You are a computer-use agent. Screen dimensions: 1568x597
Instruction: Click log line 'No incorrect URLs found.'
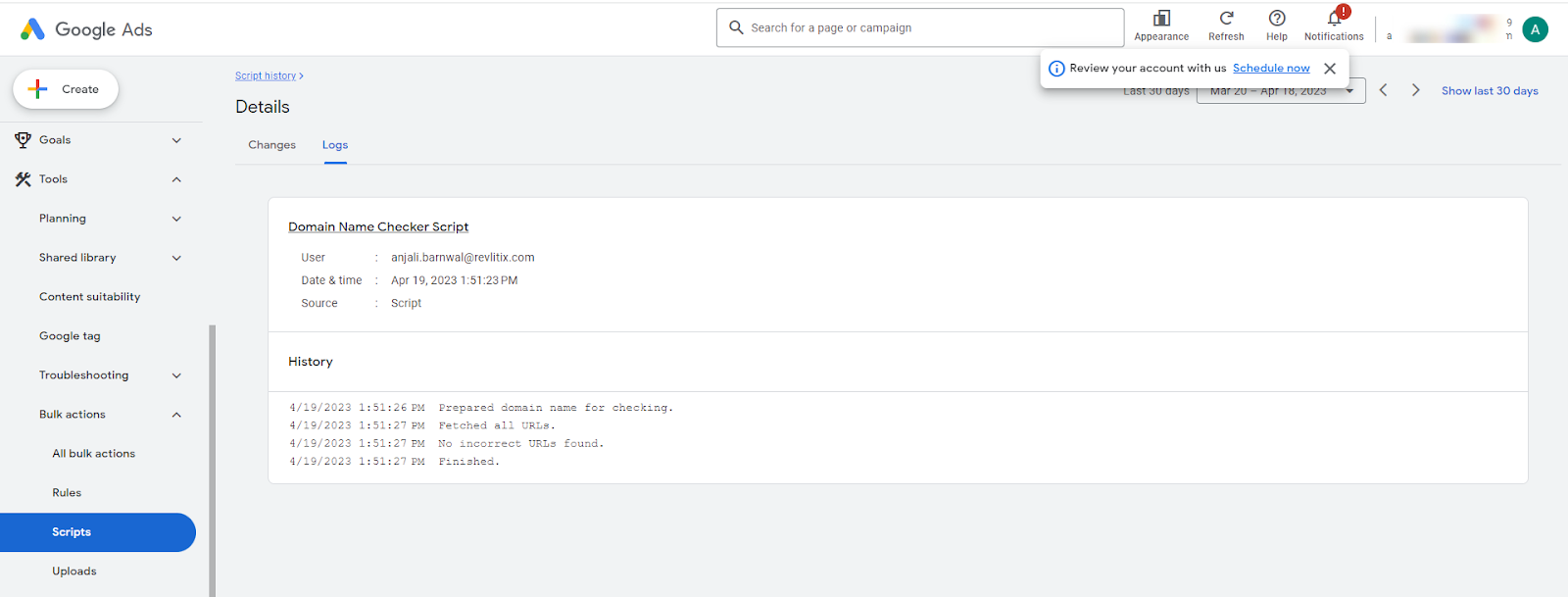[521, 444]
